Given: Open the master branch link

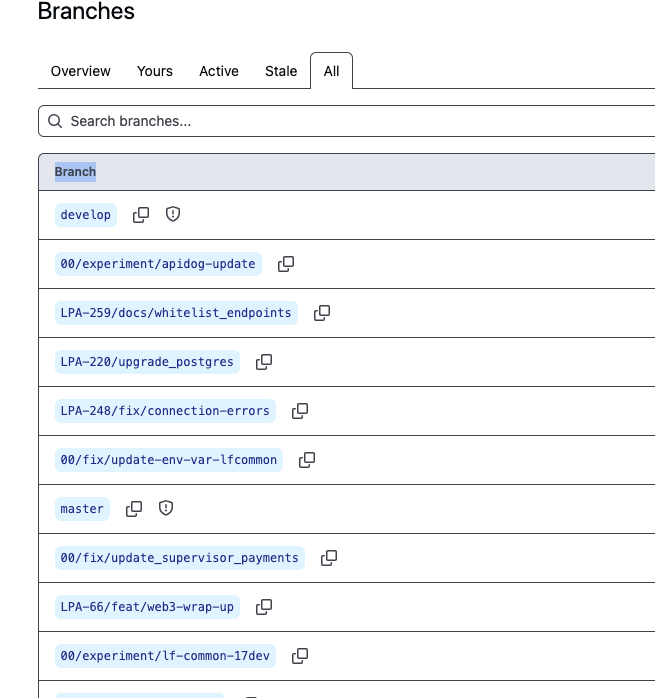Looking at the screenshot, I should pyautogui.click(x=82, y=509).
